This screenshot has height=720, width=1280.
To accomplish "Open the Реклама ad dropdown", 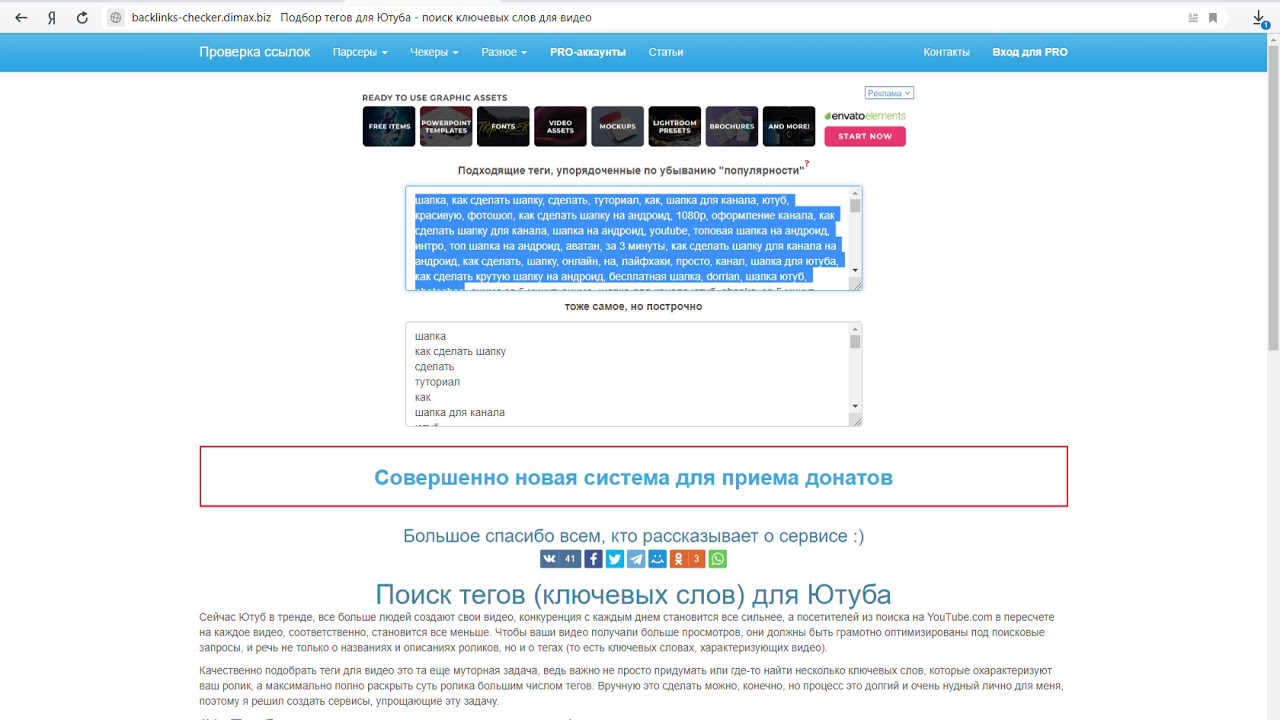I will click(x=889, y=93).
